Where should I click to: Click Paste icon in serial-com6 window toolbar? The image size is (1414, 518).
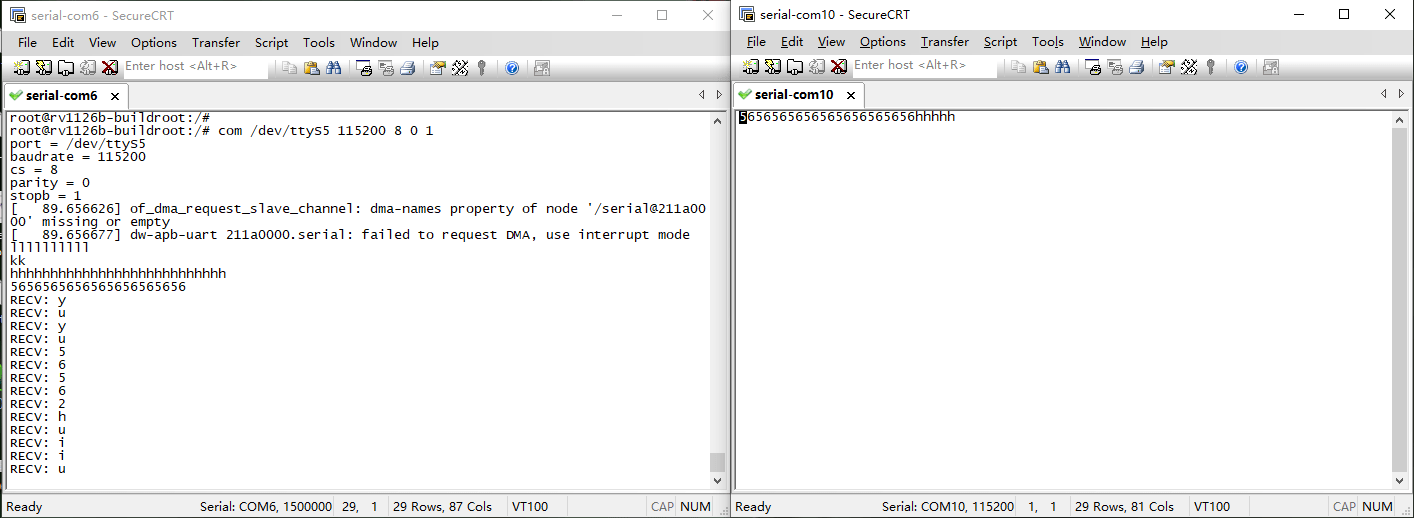point(311,67)
